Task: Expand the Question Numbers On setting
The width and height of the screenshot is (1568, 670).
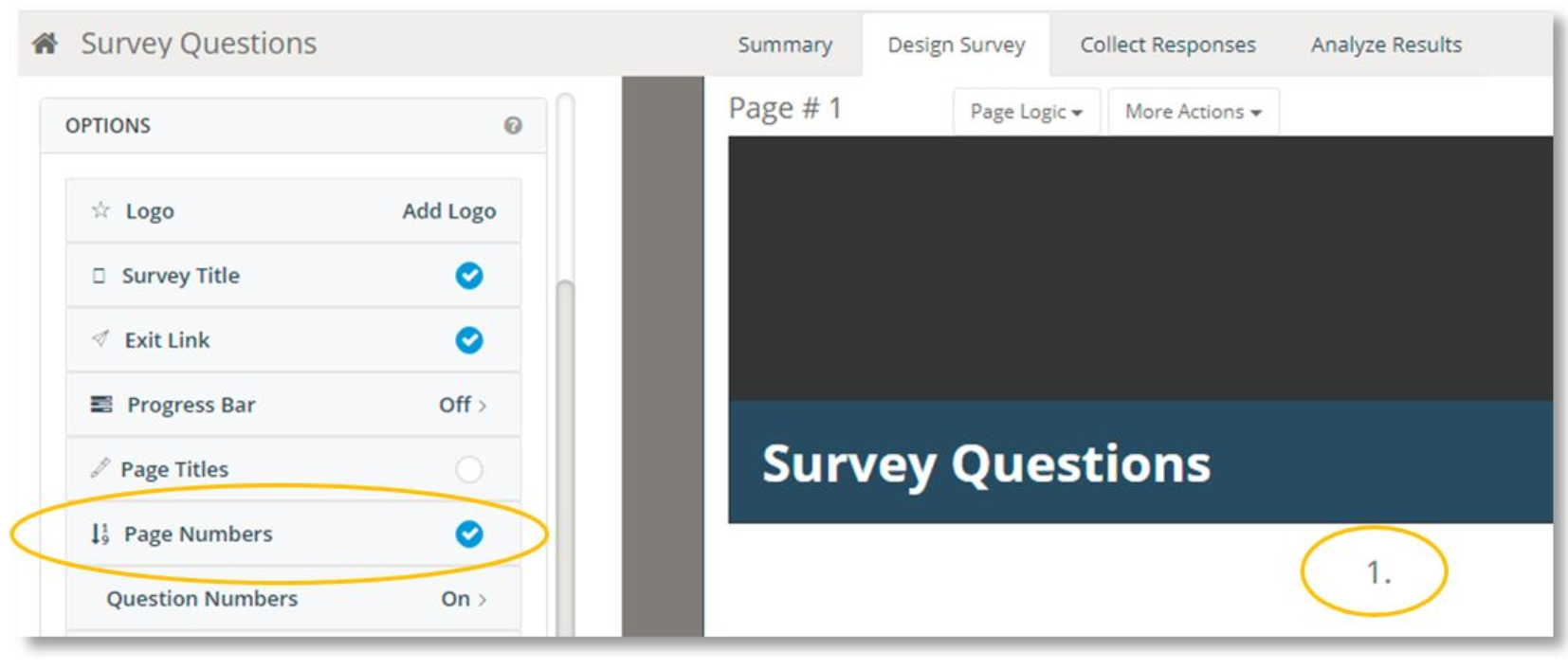Action: coord(464,599)
